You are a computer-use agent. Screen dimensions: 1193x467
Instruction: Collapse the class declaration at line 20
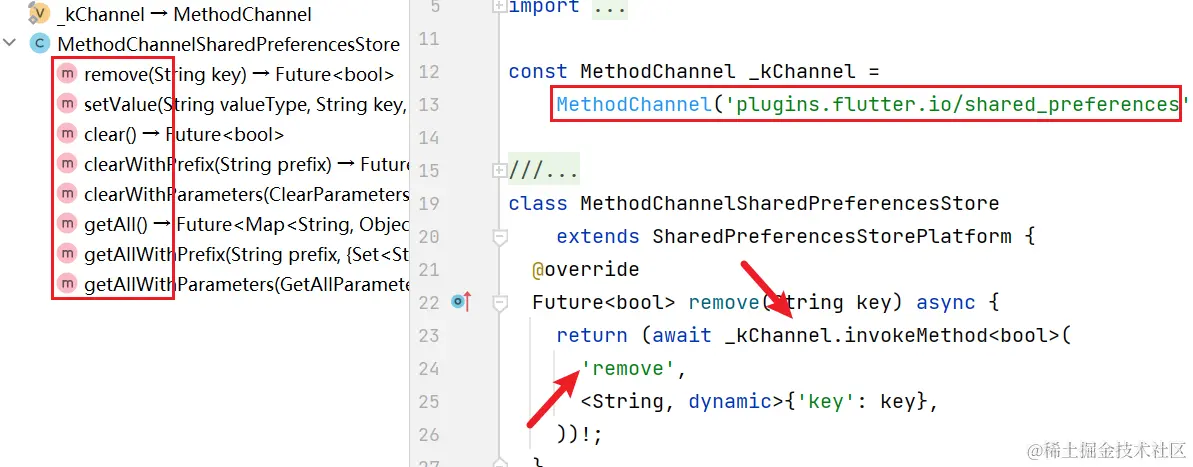click(x=500, y=238)
